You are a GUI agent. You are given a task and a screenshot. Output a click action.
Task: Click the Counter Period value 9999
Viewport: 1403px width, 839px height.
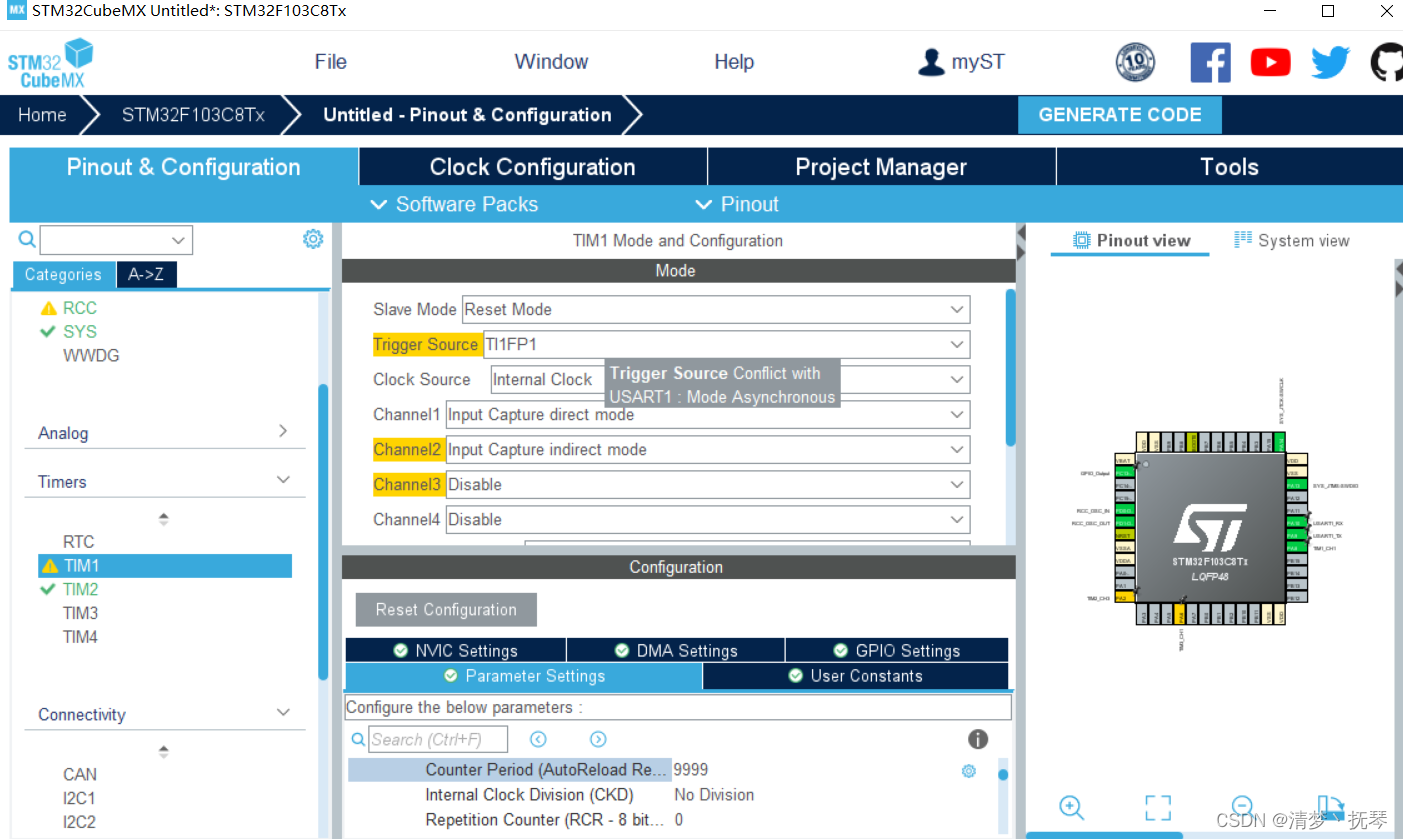(691, 770)
